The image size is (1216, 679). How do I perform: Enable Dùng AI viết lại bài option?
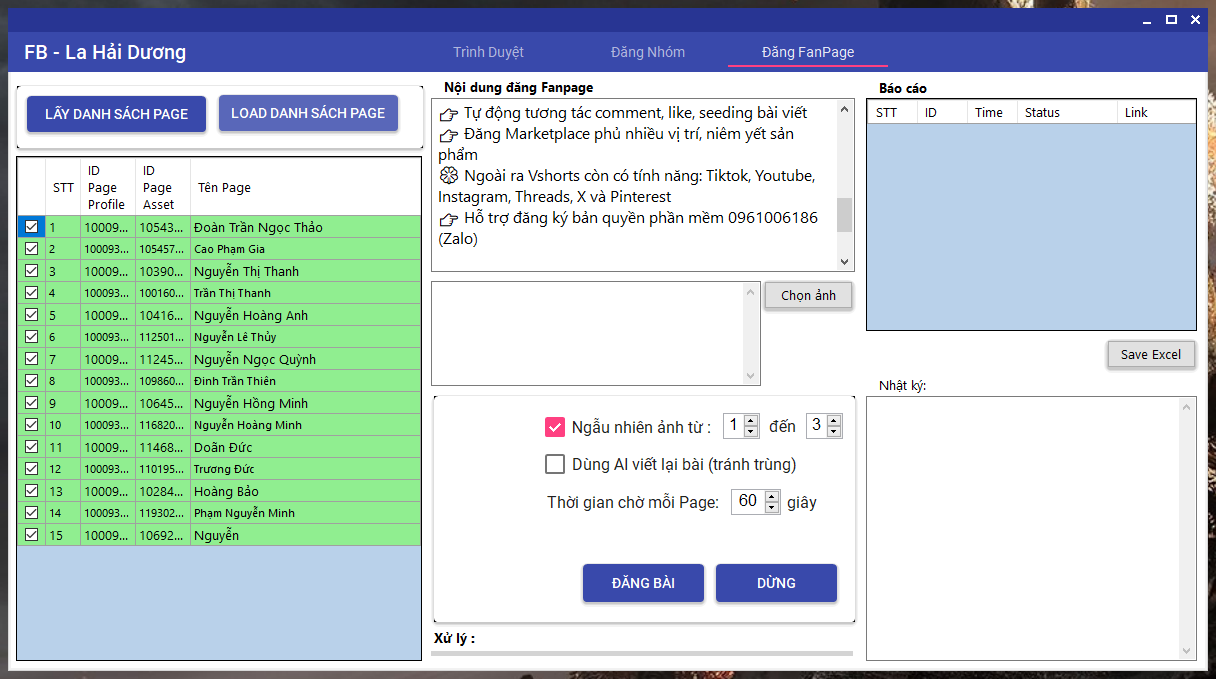tap(555, 464)
